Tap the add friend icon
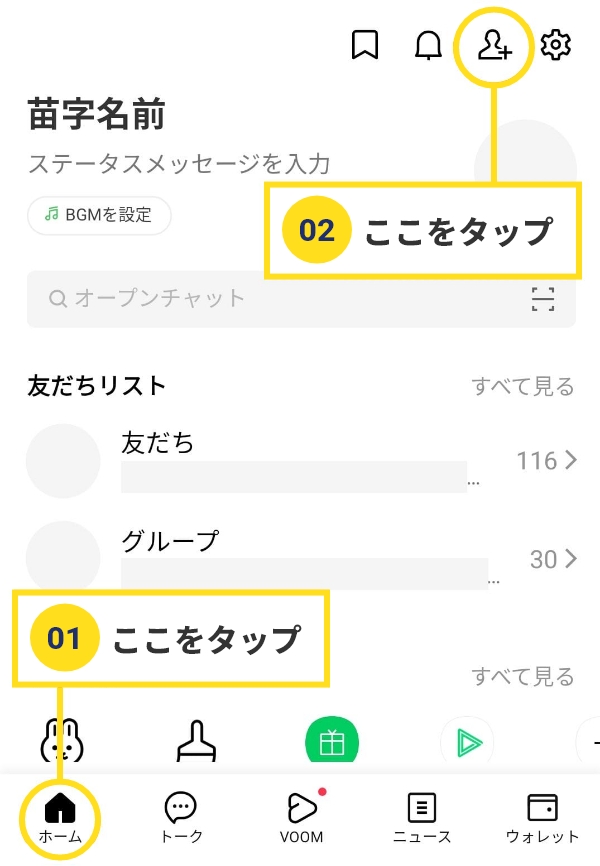Viewport: 600px width, 866px height. coord(494,45)
